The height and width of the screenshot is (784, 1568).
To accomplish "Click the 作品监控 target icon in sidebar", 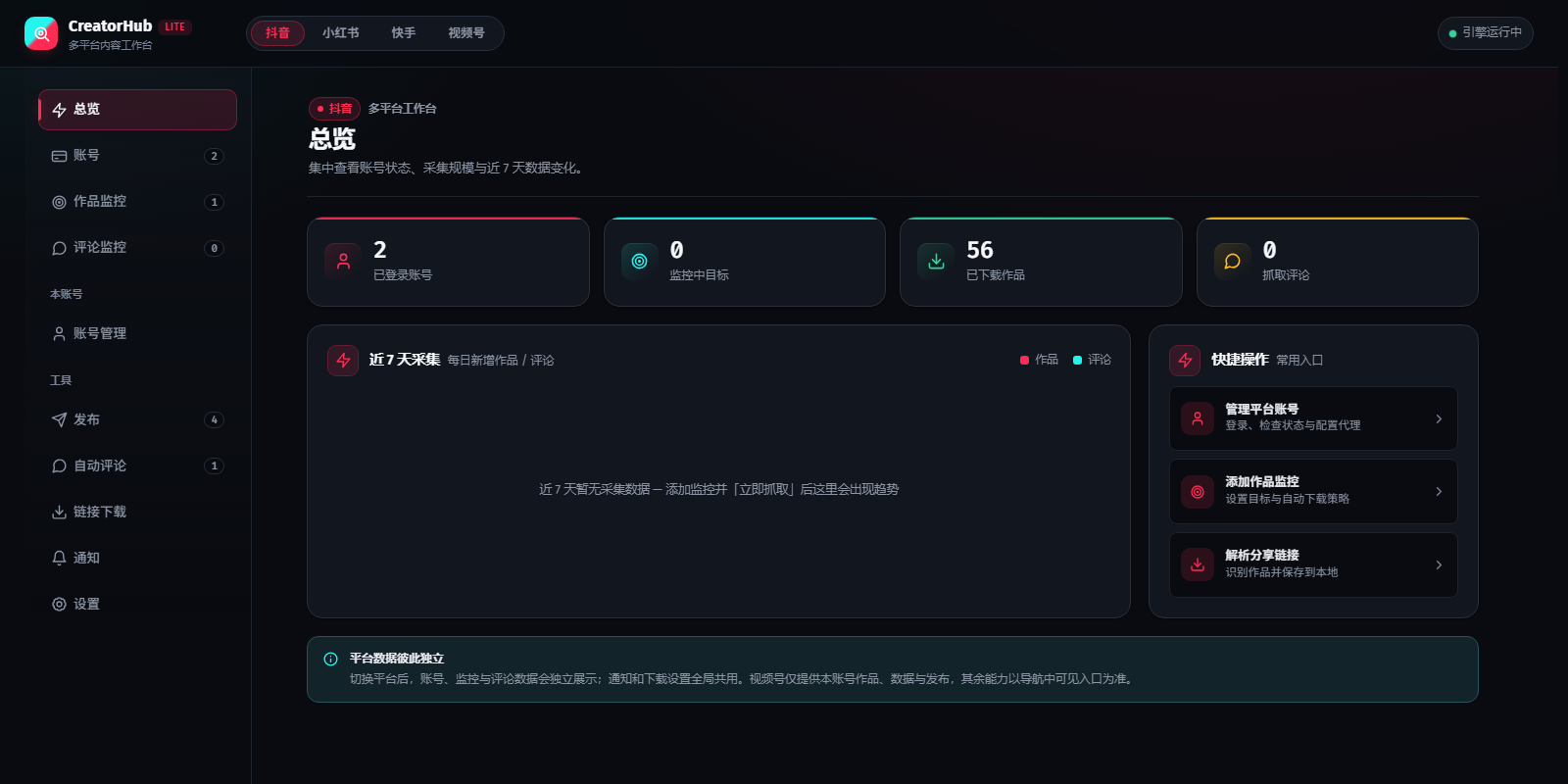I will [59, 202].
